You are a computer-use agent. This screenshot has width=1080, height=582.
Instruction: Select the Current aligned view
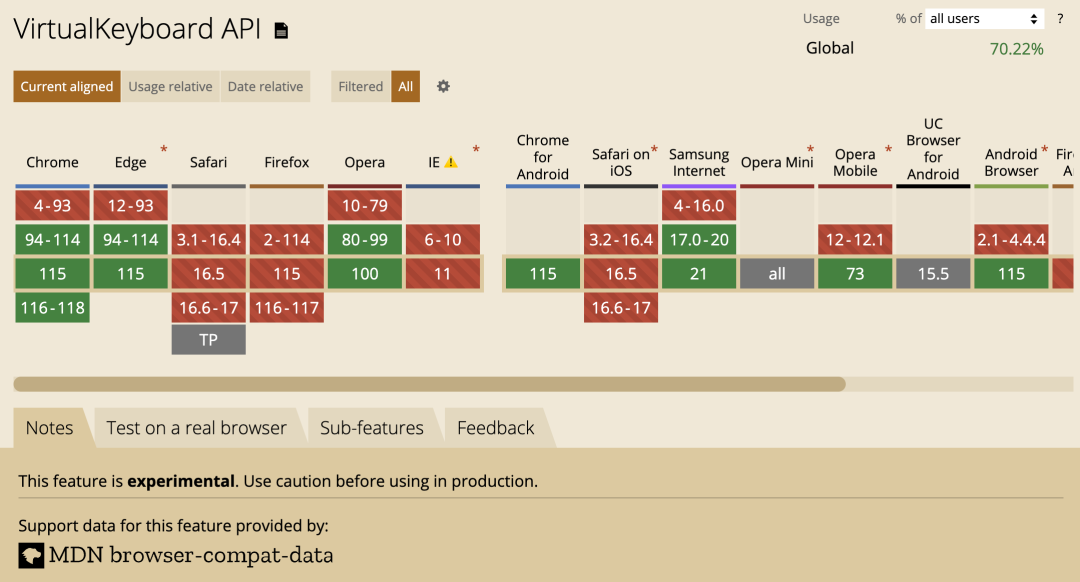(x=67, y=86)
